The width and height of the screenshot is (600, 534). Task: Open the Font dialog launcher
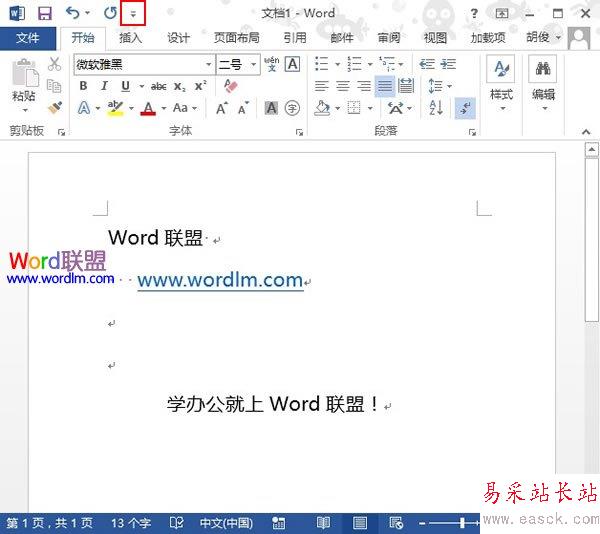pyautogui.click(x=299, y=132)
